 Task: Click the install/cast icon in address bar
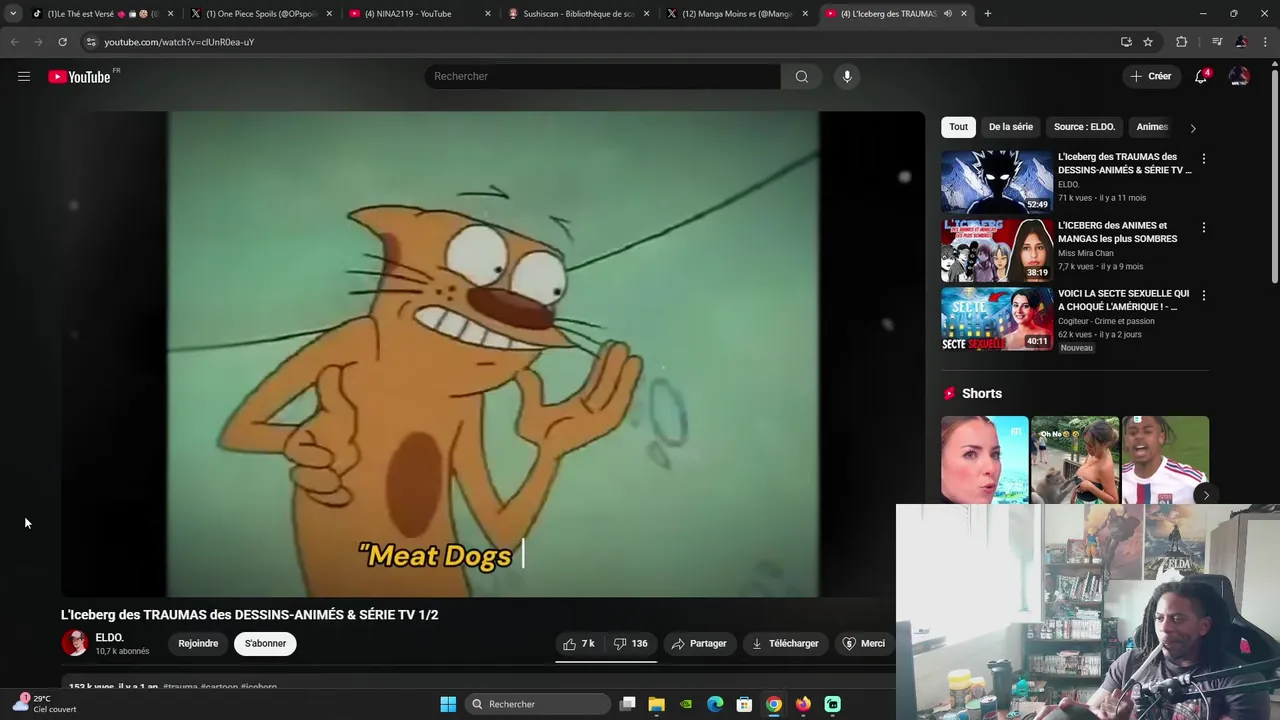(x=1126, y=42)
